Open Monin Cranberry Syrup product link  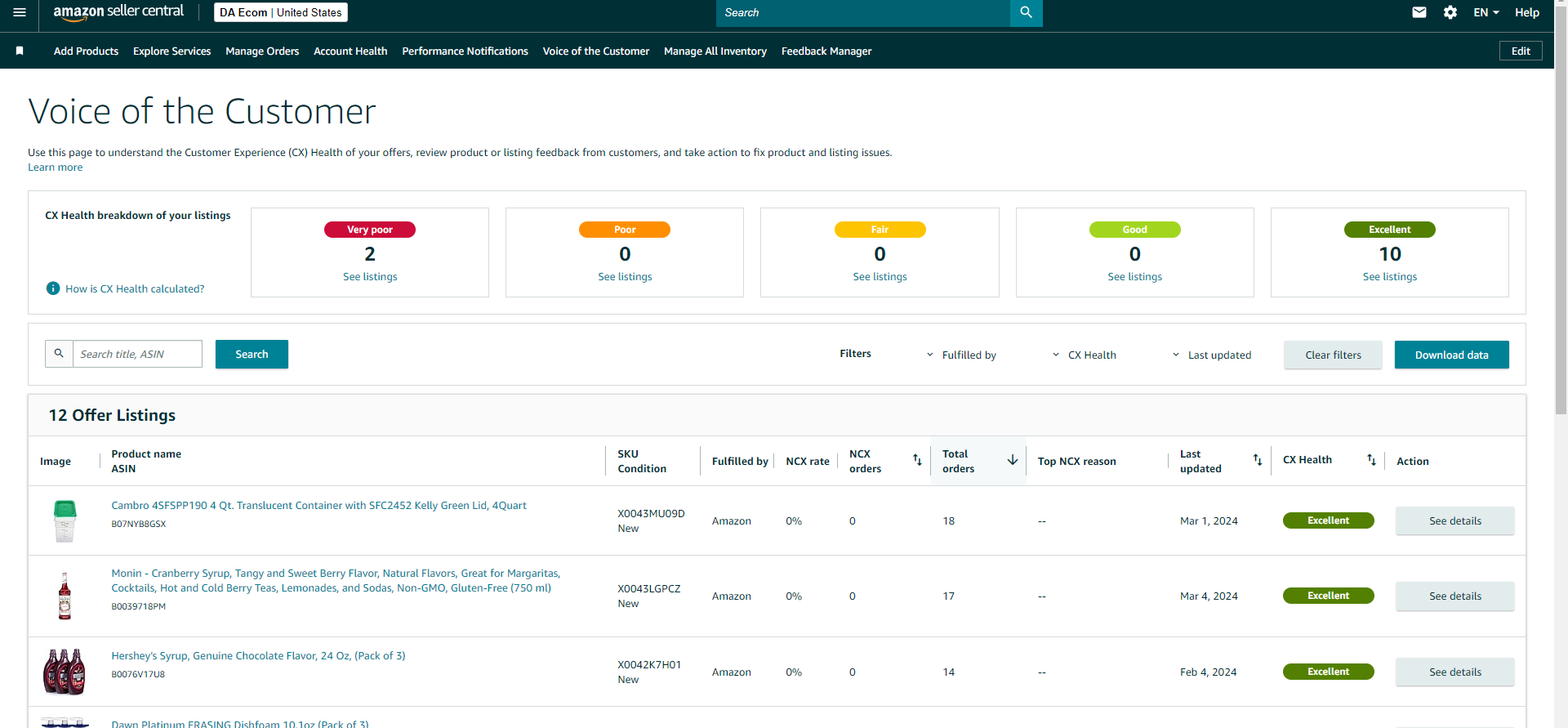pos(336,581)
